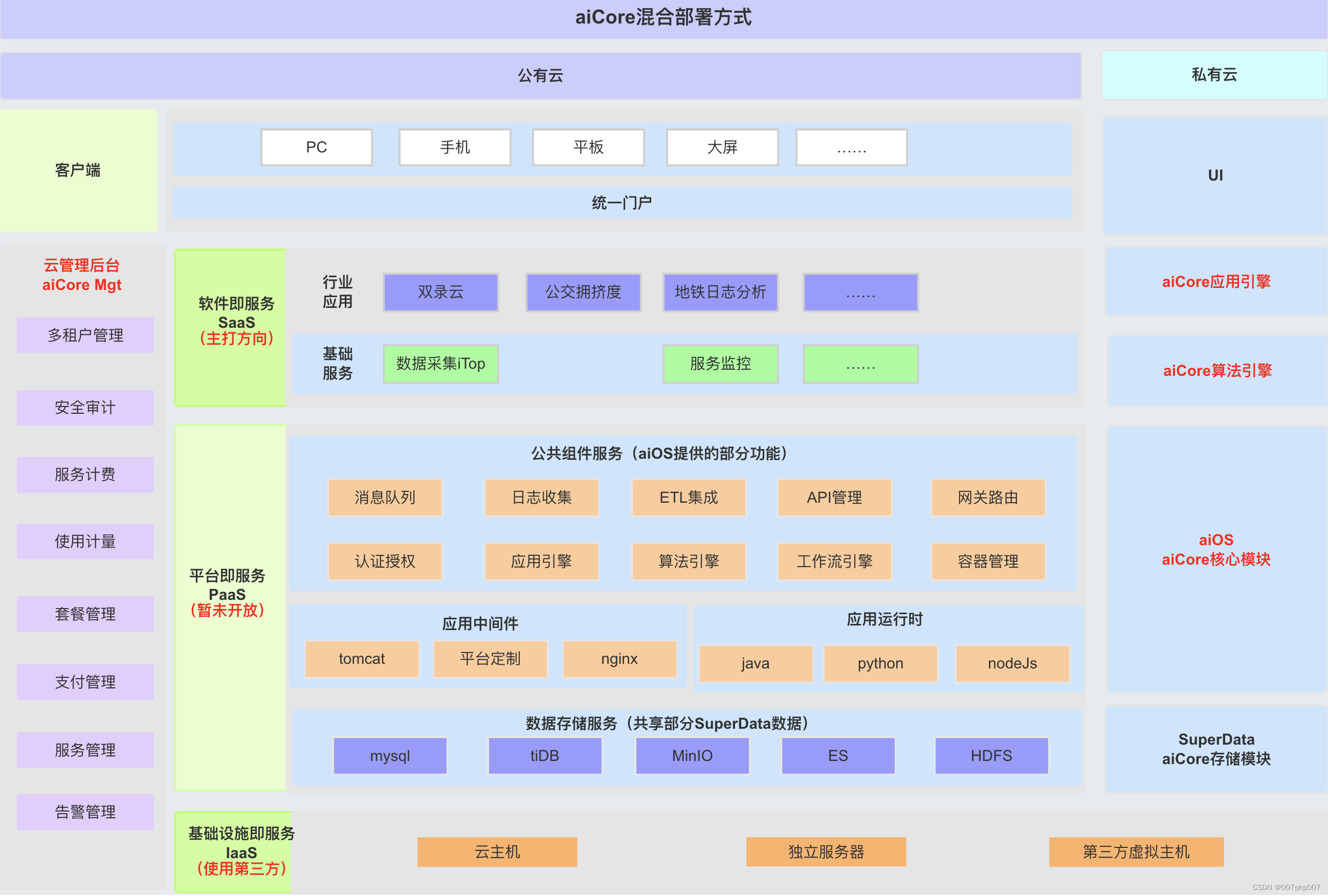The width and height of the screenshot is (1328, 896).
Task: Select the 服务计费 box
Action: 85,475
